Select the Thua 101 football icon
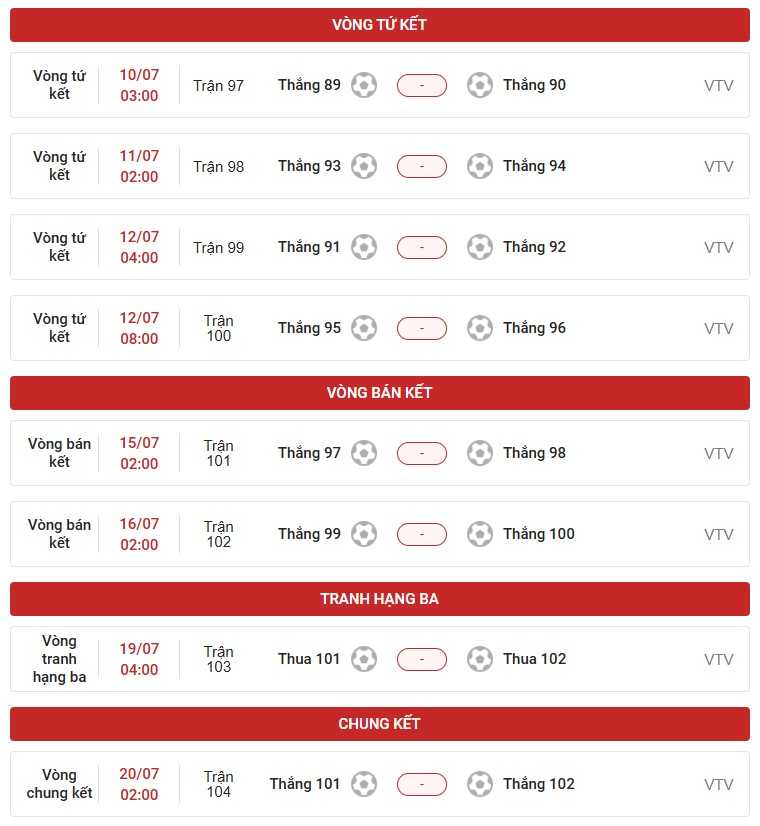The height and width of the screenshot is (826, 760). coord(364,659)
